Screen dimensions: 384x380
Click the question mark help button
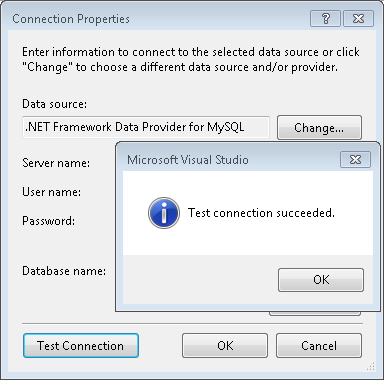coord(325,18)
